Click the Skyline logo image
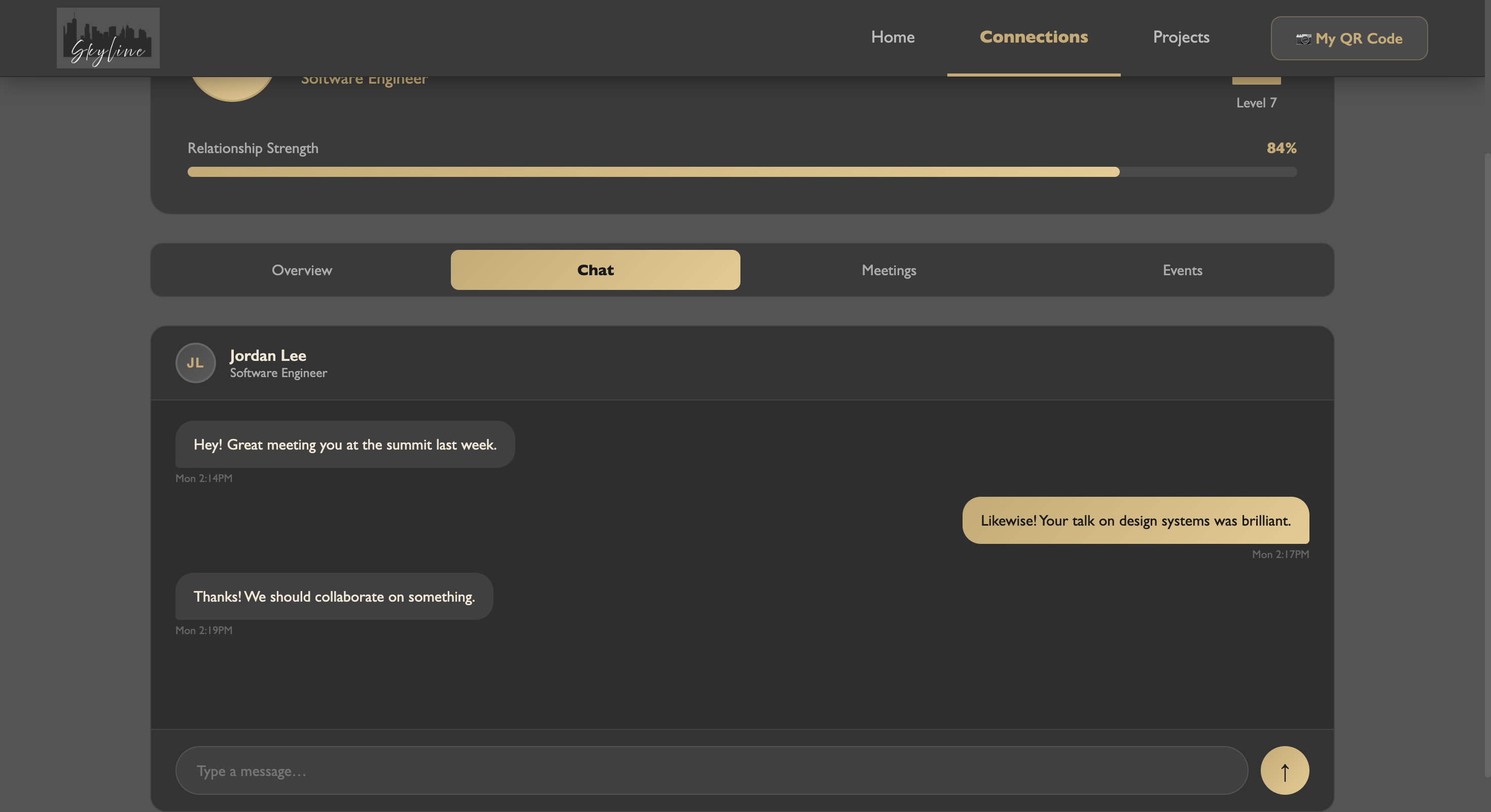Screen dimensions: 1491x812 click(108, 38)
